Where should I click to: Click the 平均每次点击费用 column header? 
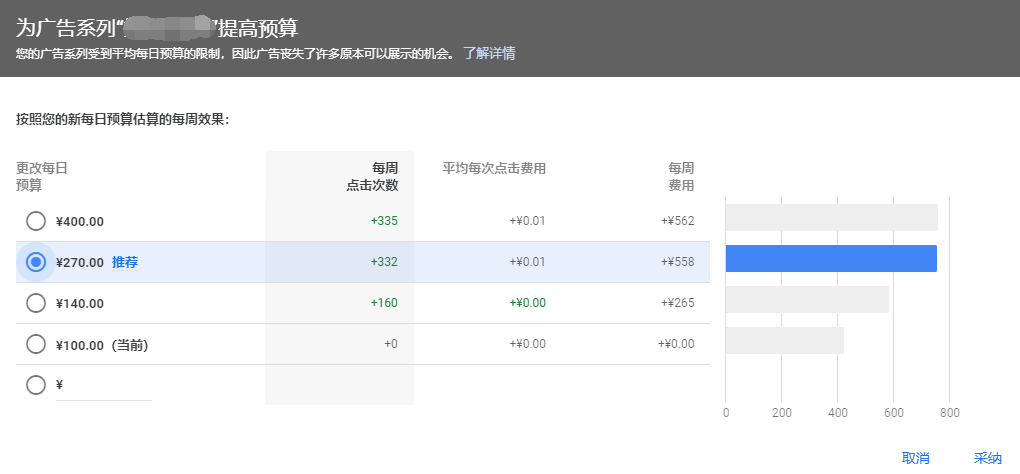(494, 169)
